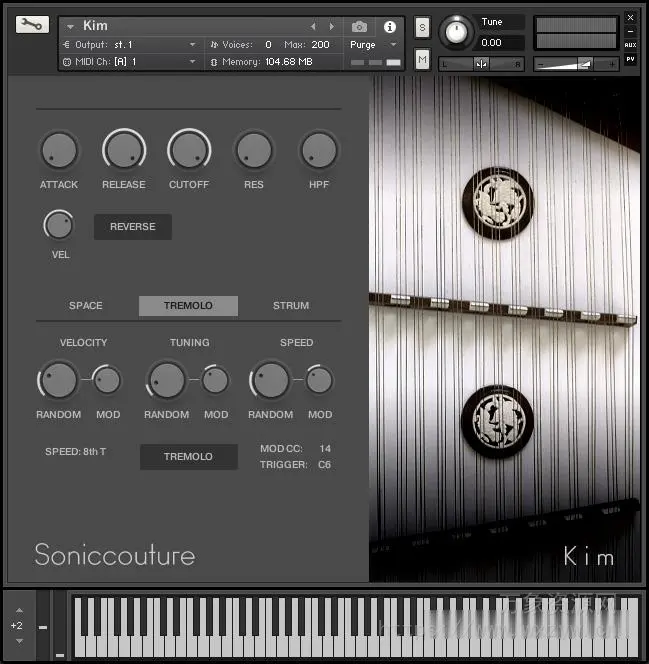This screenshot has height=664, width=649.
Task: Click the TRIGGER value C6
Action: pos(324,465)
